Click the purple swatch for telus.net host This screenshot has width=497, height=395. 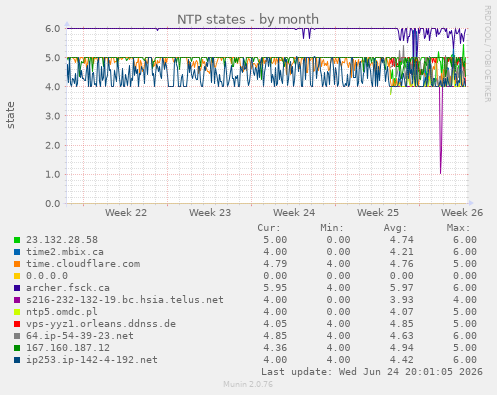[x=17, y=300]
